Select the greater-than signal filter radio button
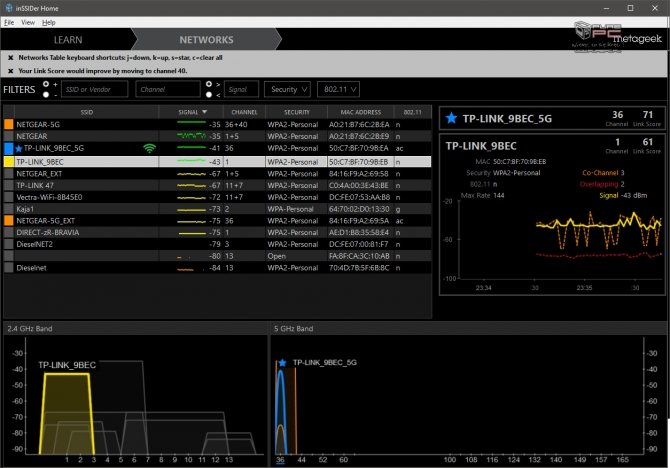The image size is (670, 468). [x=209, y=84]
